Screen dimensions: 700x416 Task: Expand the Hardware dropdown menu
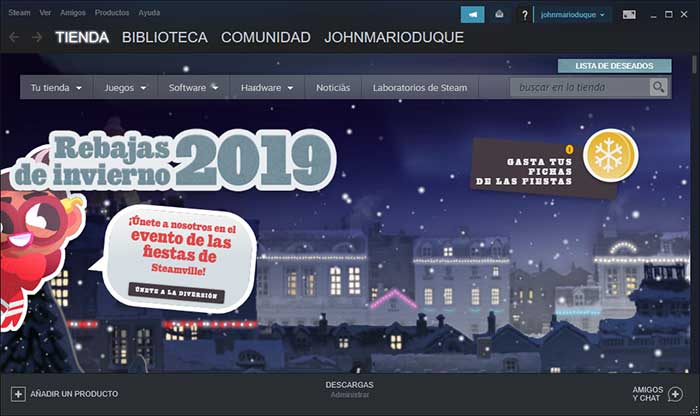pyautogui.click(x=267, y=87)
